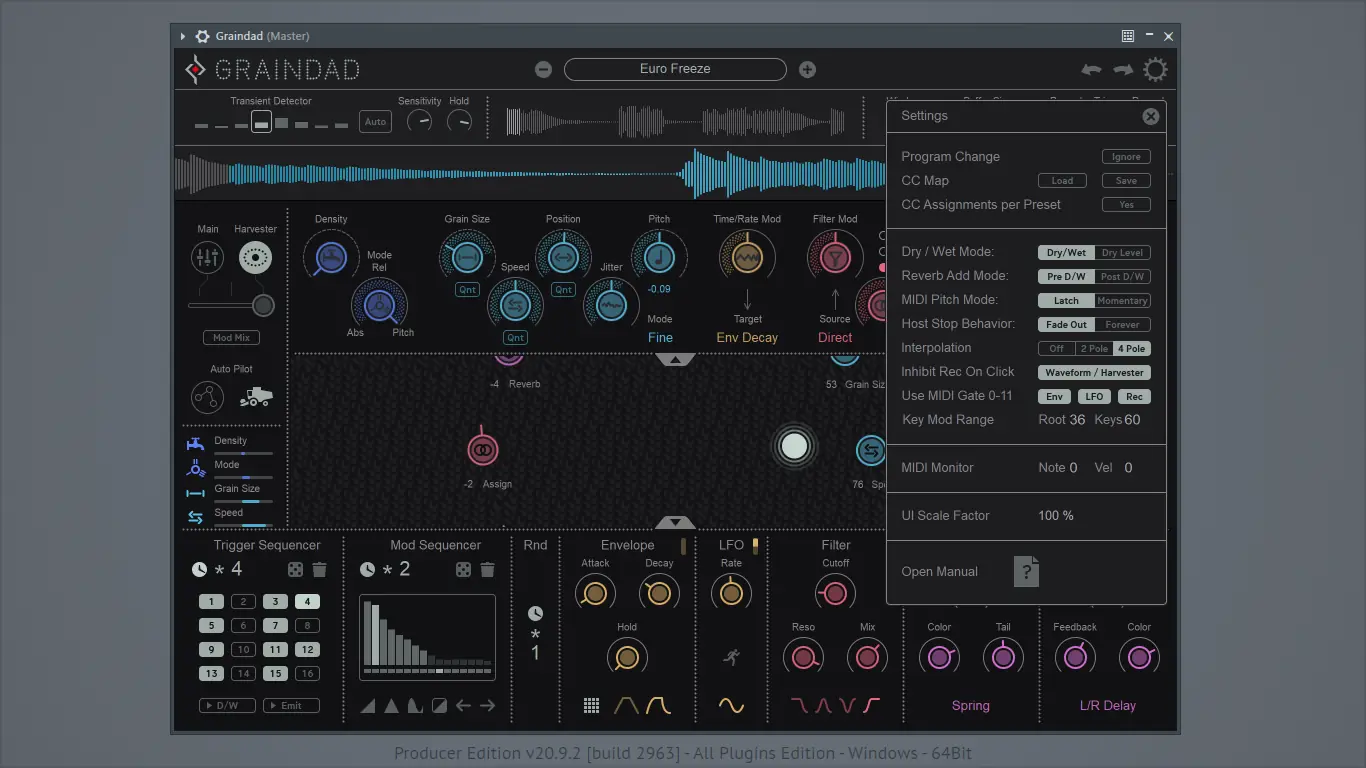Toggle the Transient Detector Auto button
This screenshot has width=1366, height=768.
(x=375, y=122)
